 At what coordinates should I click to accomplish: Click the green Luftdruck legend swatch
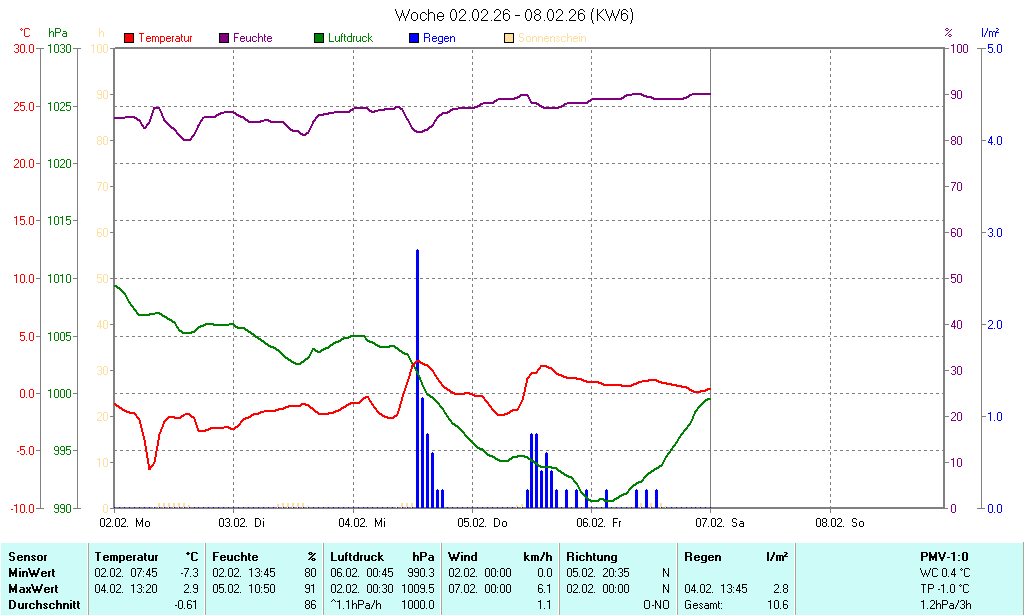click(x=319, y=38)
